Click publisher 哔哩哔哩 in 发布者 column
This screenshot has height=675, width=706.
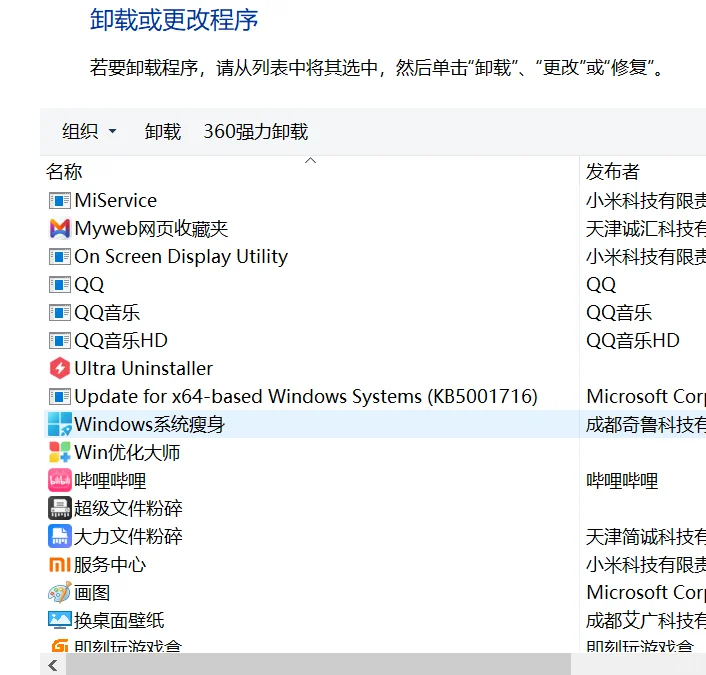pyautogui.click(x=622, y=480)
